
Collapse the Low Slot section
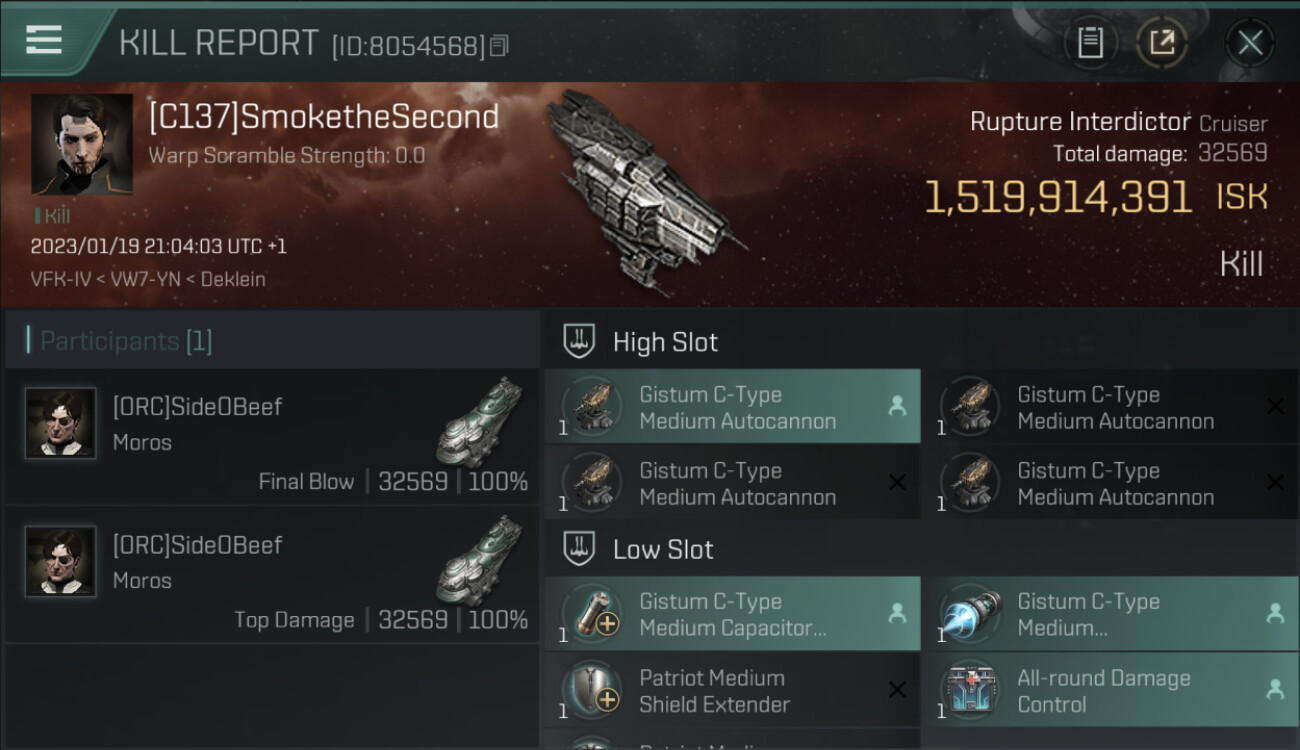point(580,548)
